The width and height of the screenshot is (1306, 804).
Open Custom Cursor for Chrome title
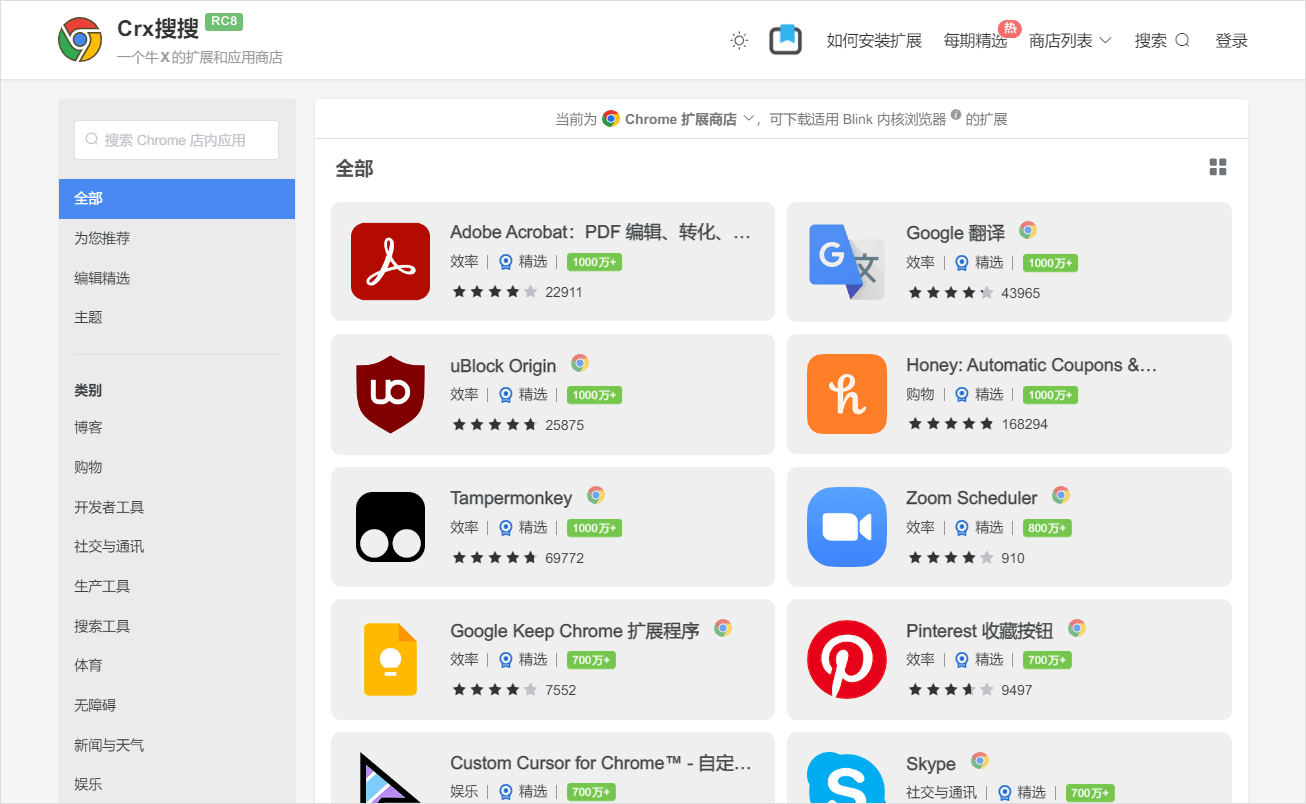click(600, 764)
